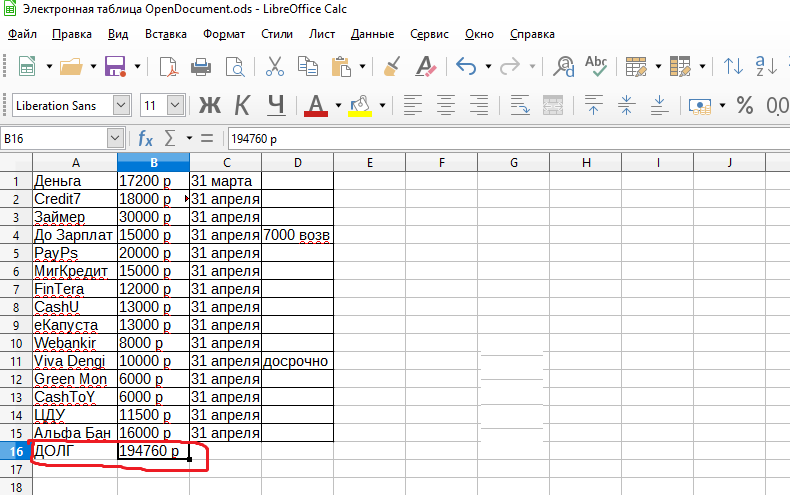Open Find and Replace icon
Screen dimensions: 790x495
tap(563, 67)
